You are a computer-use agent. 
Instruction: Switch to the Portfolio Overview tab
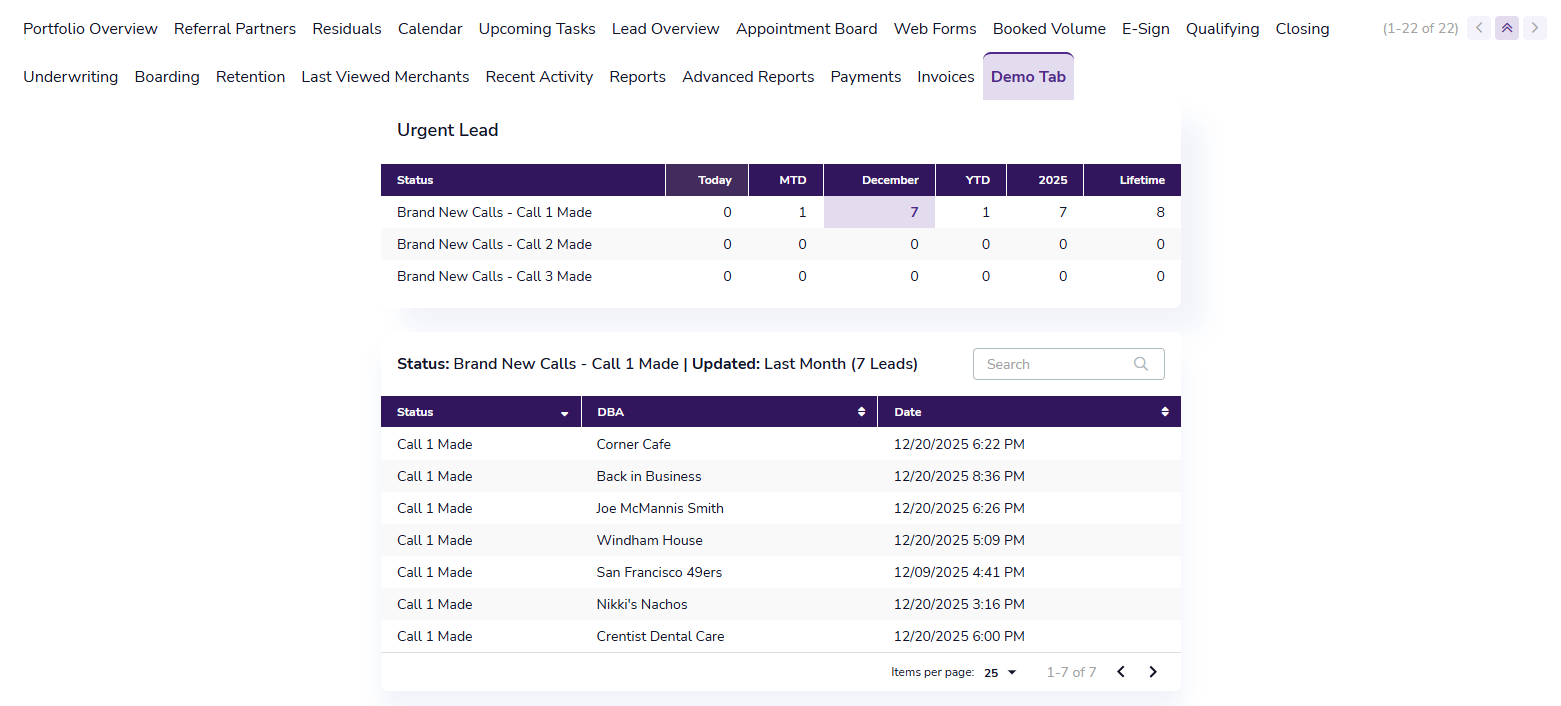point(90,29)
